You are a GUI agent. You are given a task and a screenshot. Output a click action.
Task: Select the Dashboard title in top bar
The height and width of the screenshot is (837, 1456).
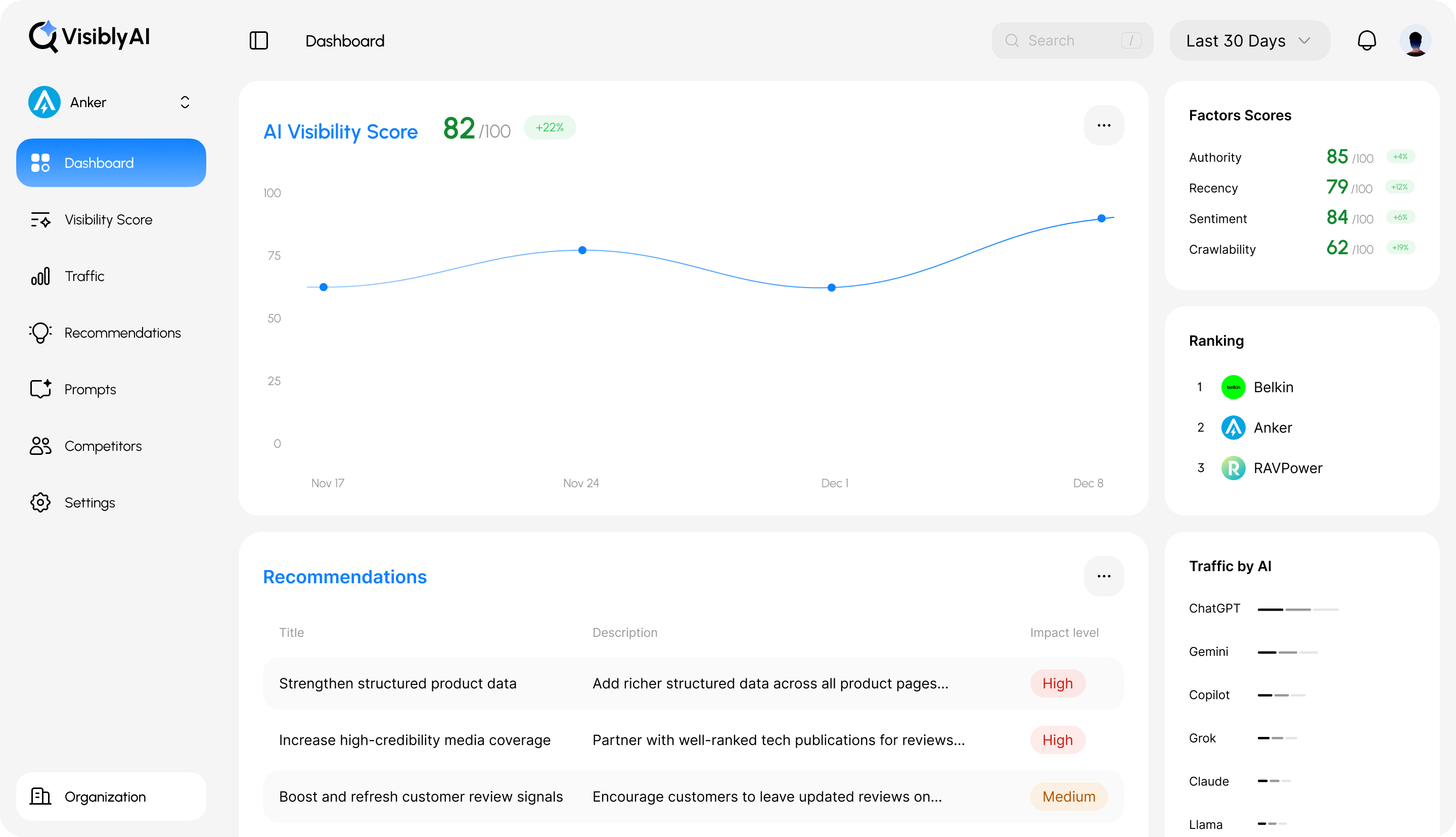pos(344,40)
